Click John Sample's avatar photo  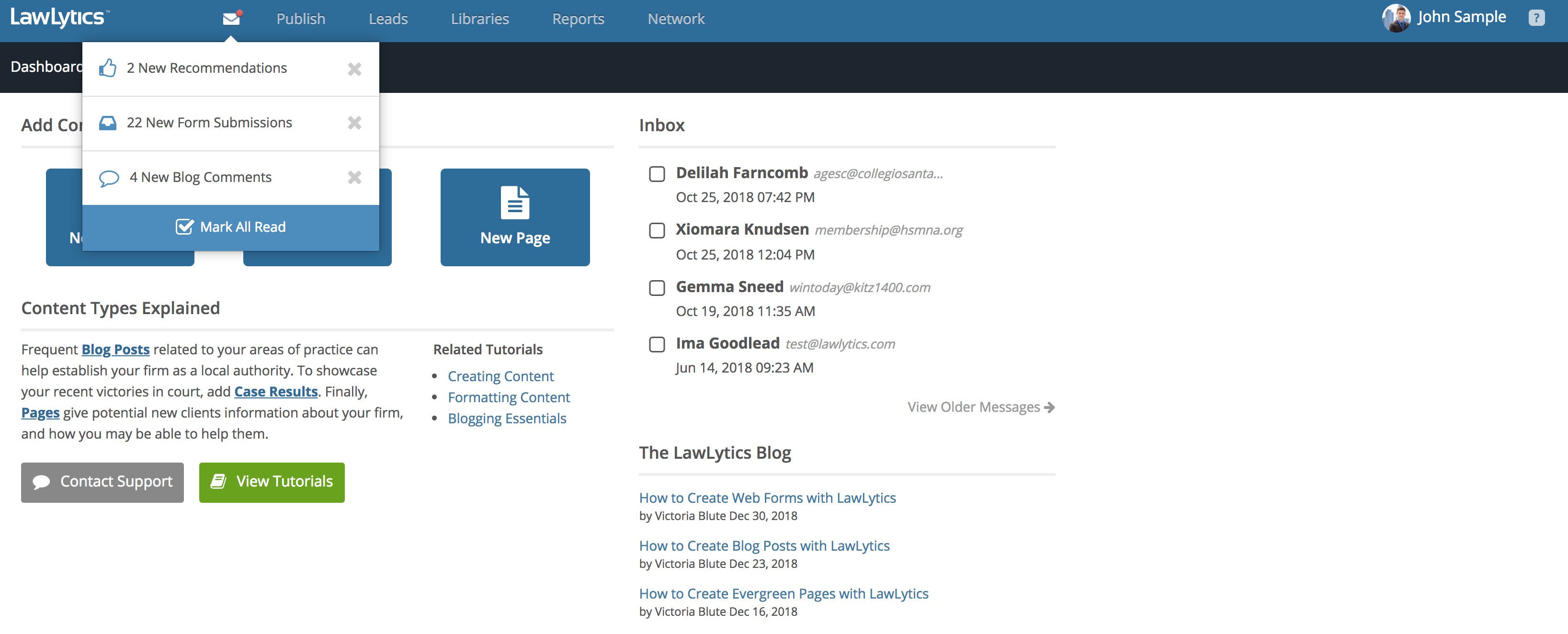(x=1396, y=18)
